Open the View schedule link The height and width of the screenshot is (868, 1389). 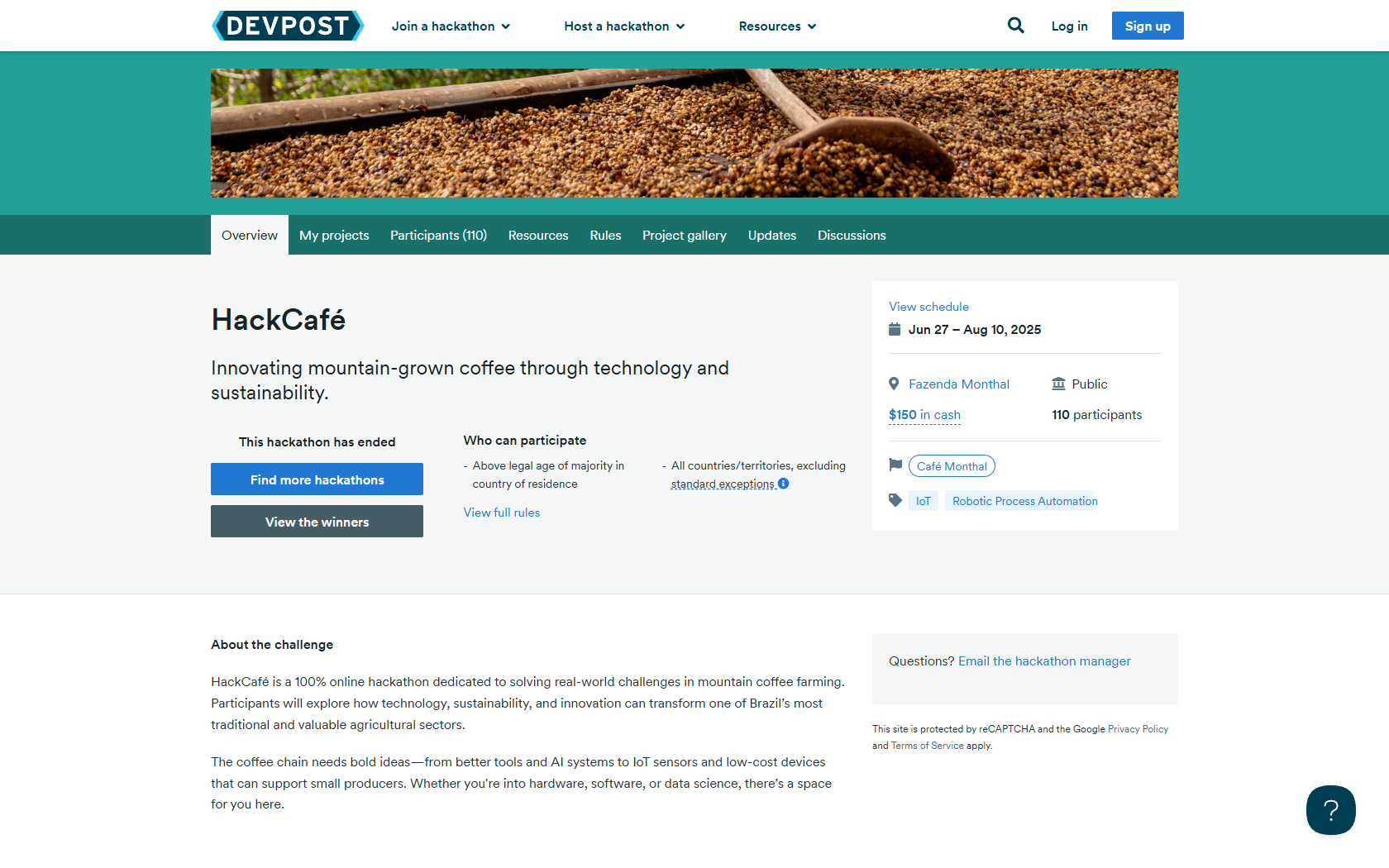(928, 307)
